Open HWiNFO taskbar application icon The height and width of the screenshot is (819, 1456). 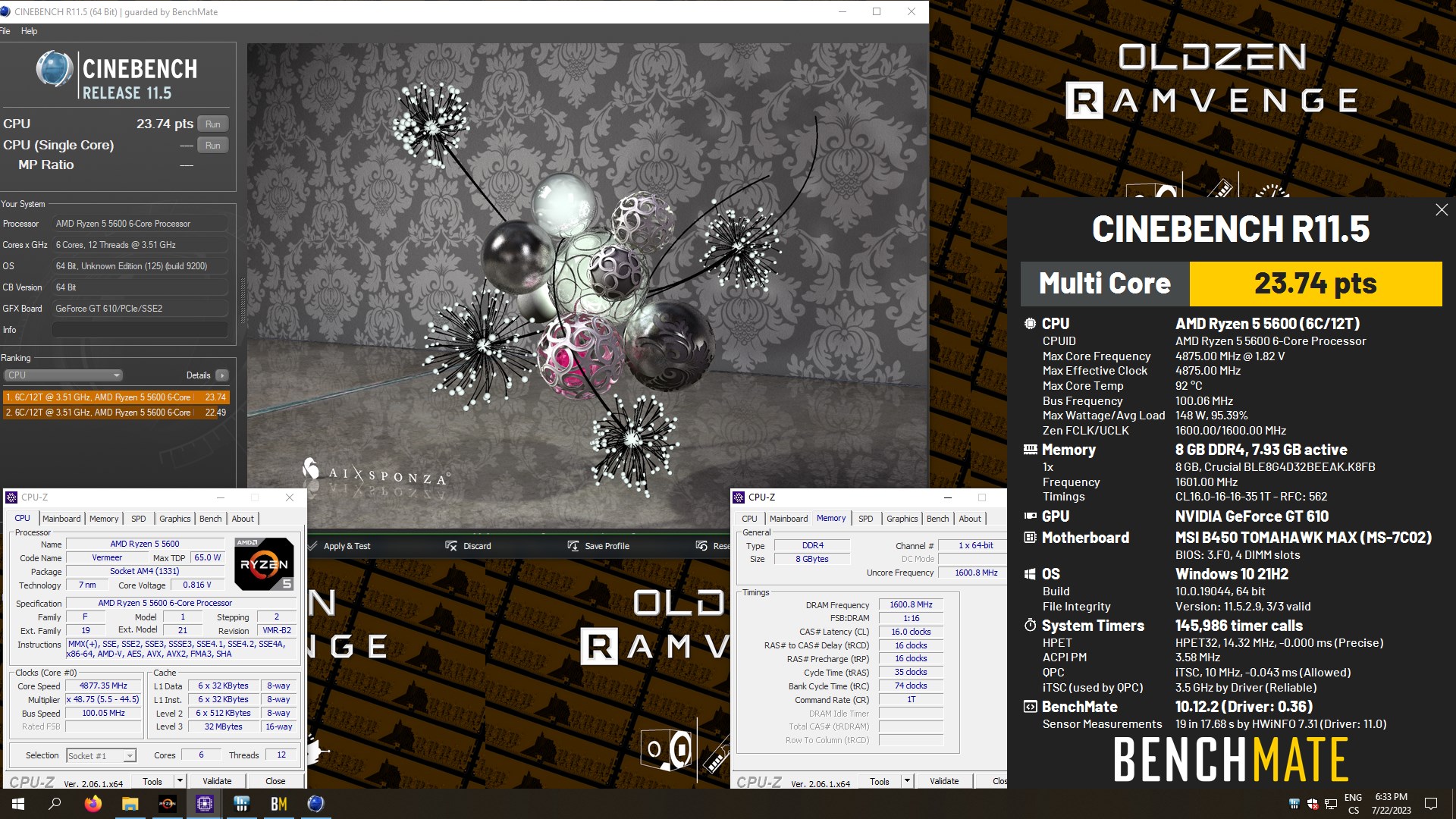point(242,804)
